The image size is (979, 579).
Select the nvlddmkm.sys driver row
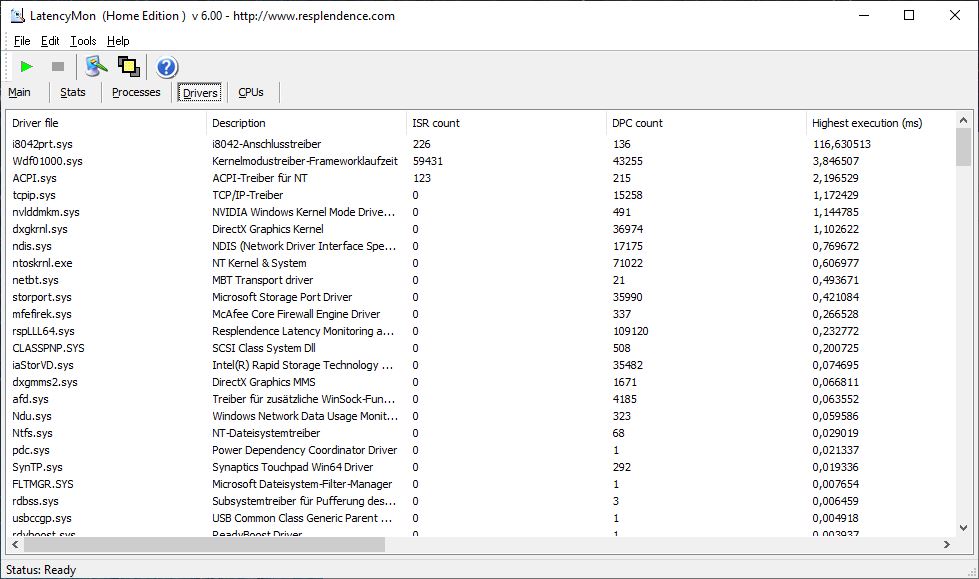[46, 212]
